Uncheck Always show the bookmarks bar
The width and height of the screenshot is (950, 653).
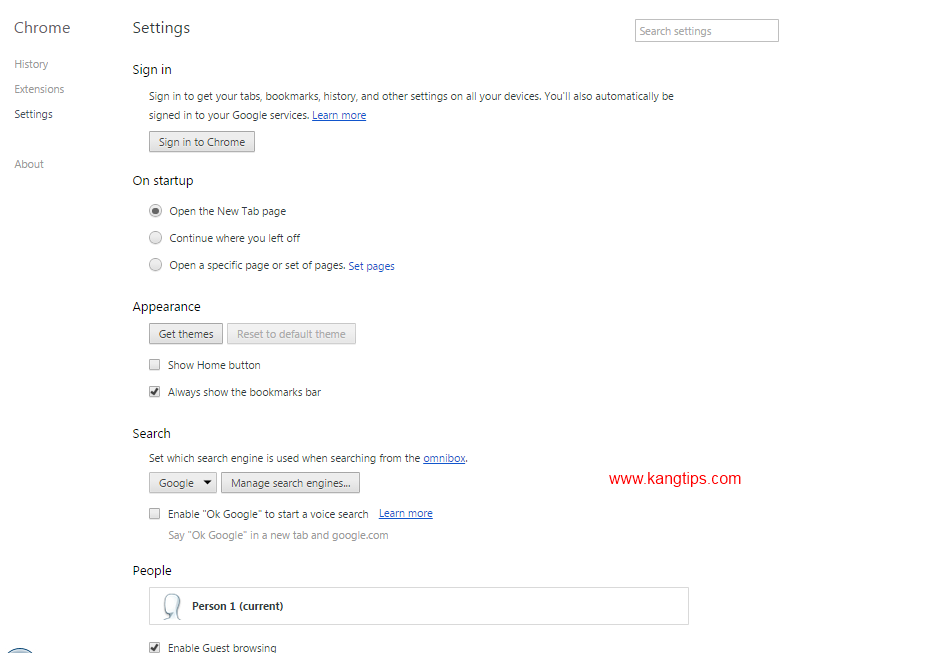tap(154, 392)
